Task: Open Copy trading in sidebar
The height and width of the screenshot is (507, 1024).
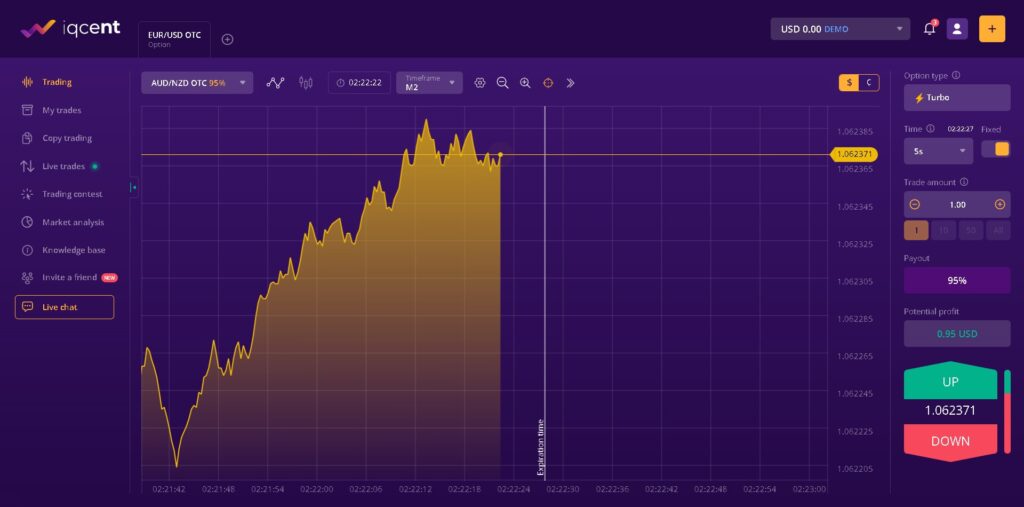Action: pyautogui.click(x=67, y=138)
